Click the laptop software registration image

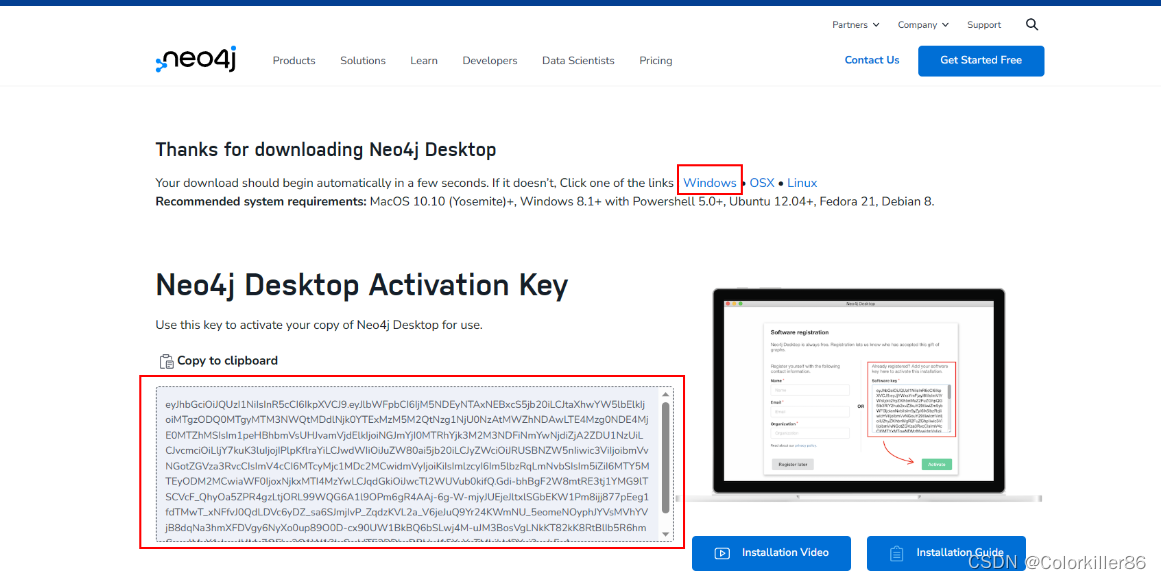click(x=857, y=394)
